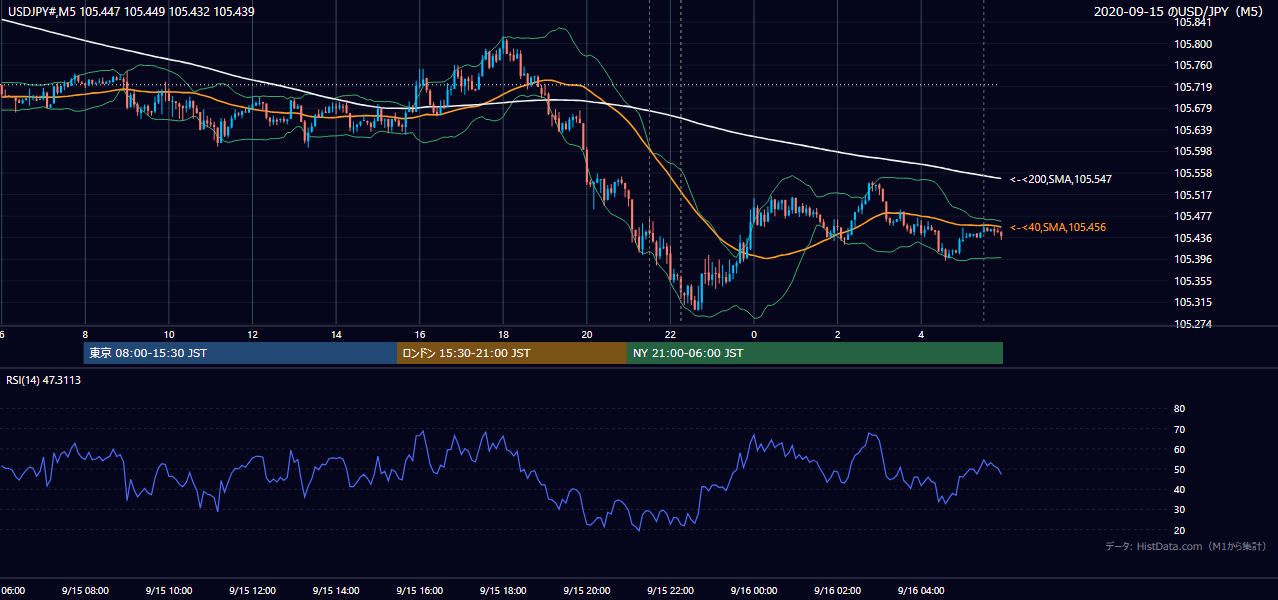The width and height of the screenshot is (1278, 600).
Task: Click the 105.760 price axis label
Action: click(1193, 65)
